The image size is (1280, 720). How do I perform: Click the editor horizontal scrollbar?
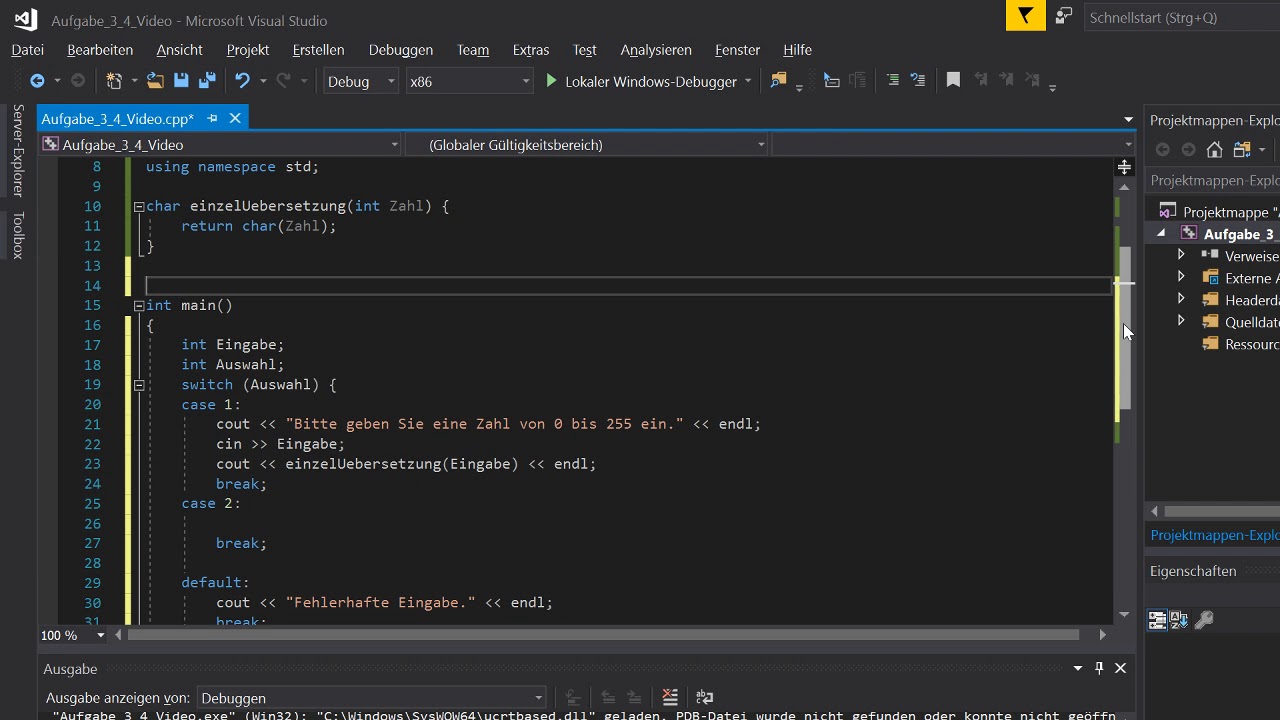point(603,634)
